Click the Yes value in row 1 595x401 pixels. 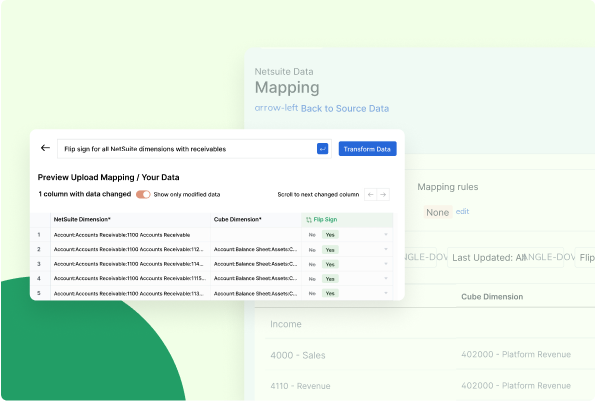tap(330, 235)
